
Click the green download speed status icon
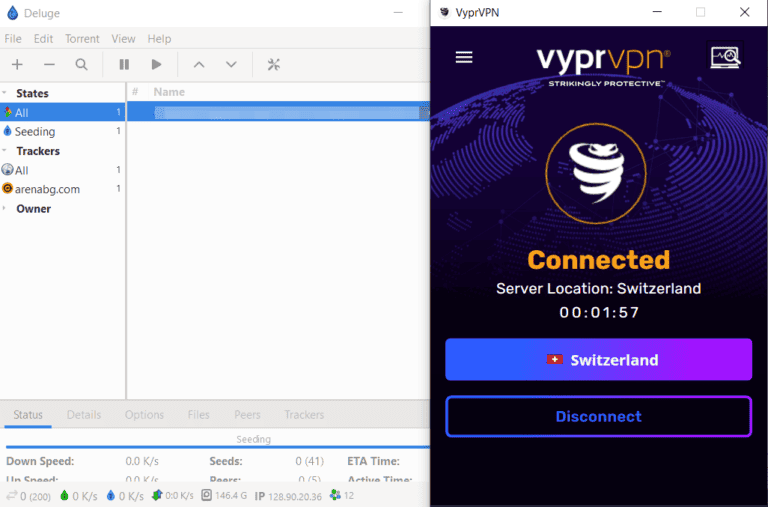pyautogui.click(x=64, y=495)
